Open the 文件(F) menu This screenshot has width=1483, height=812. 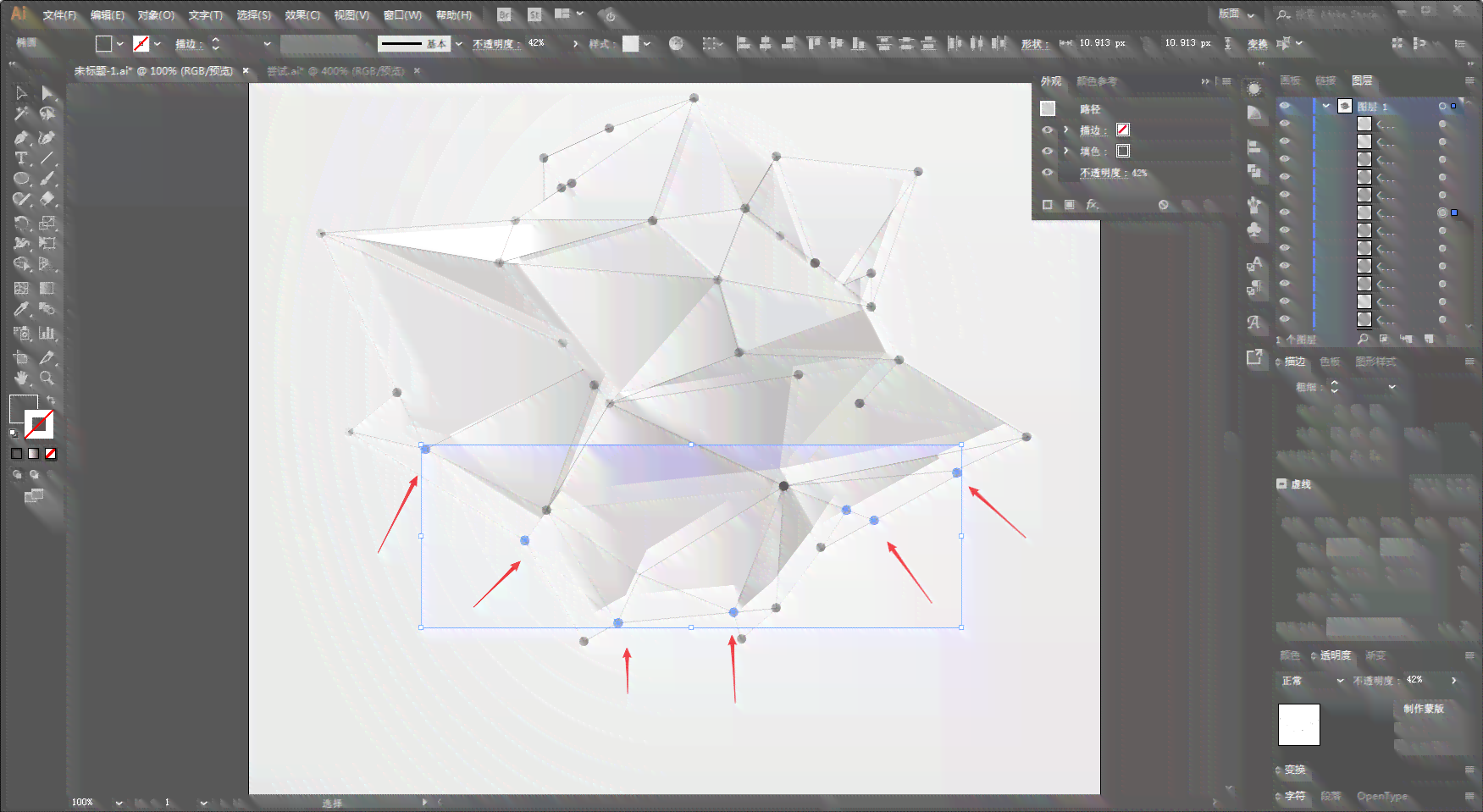coord(59,15)
